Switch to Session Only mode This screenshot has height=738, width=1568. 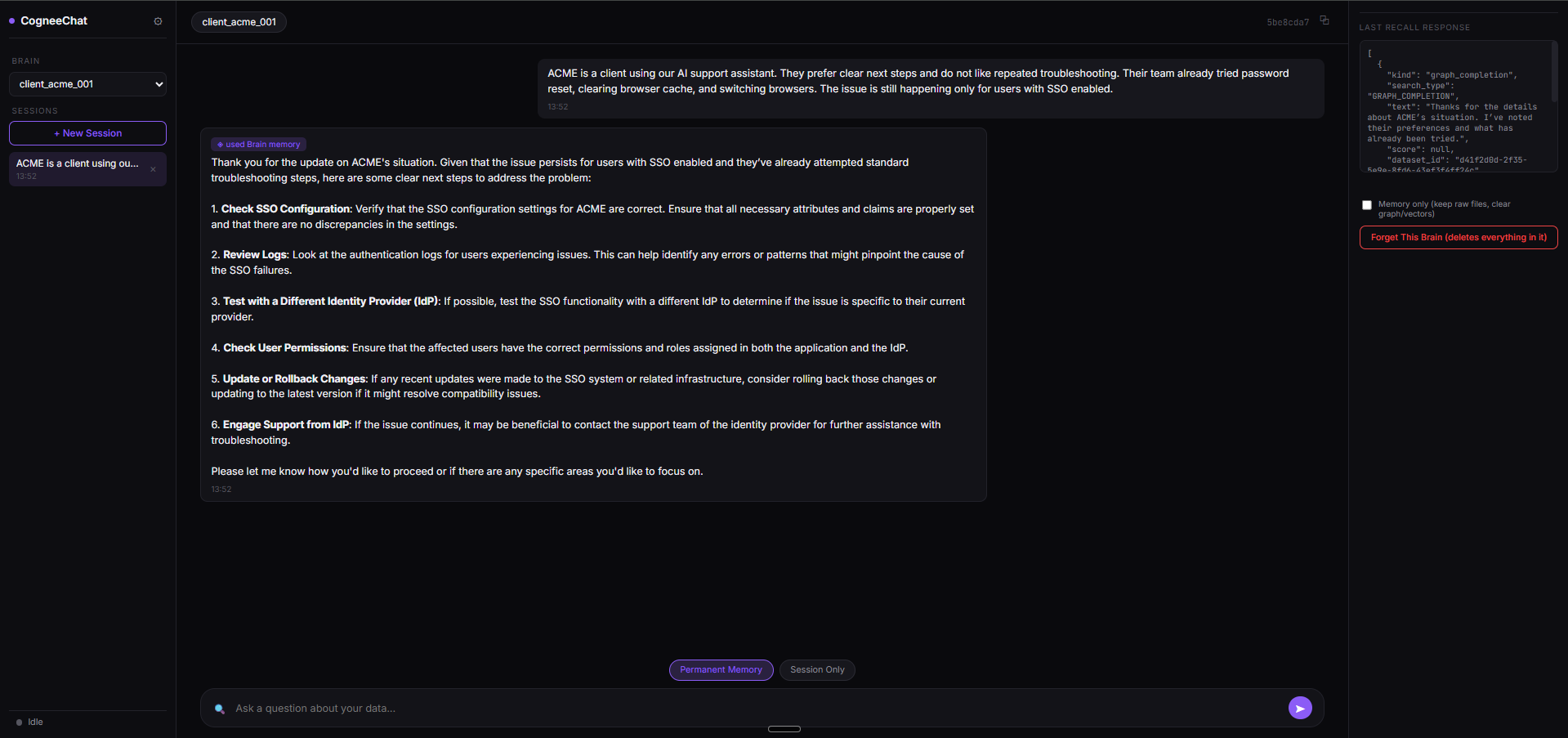tap(817, 670)
